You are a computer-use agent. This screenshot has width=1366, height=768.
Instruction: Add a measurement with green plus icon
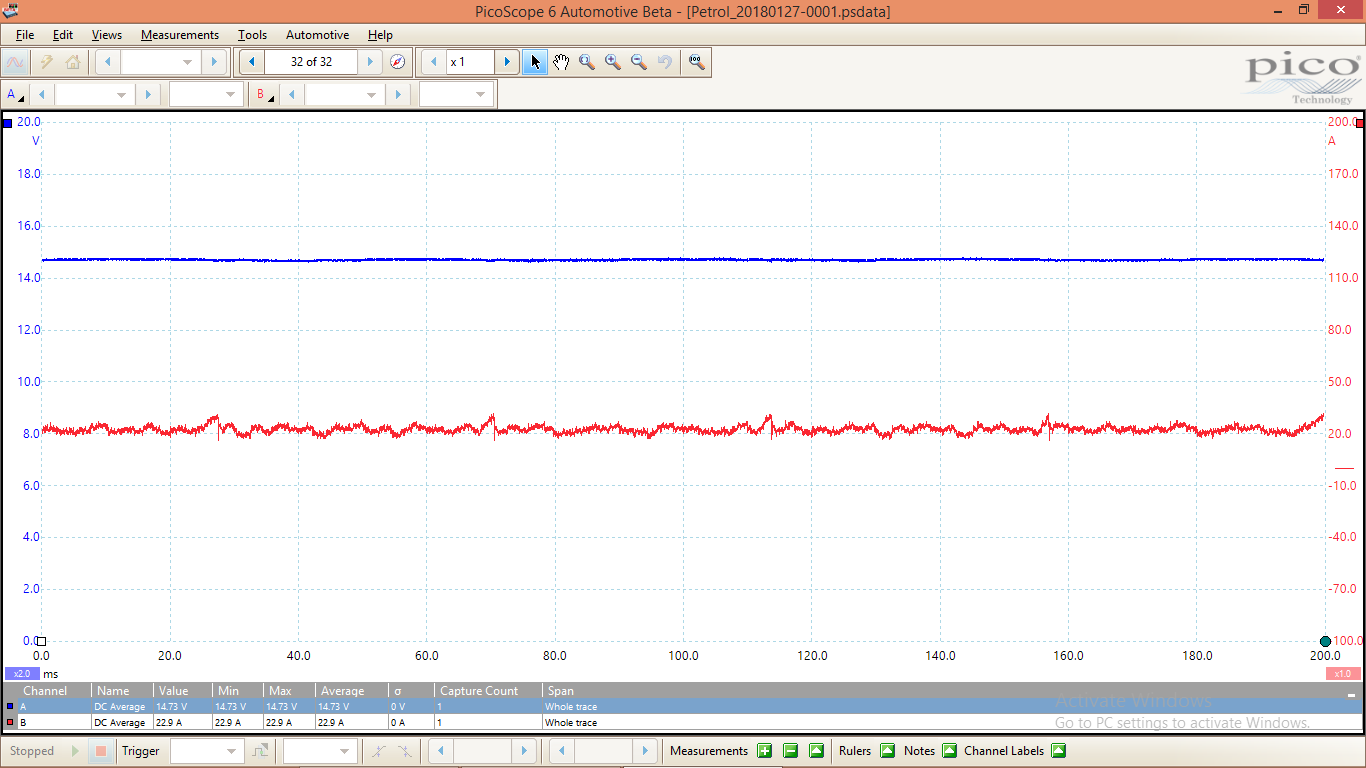(x=764, y=751)
